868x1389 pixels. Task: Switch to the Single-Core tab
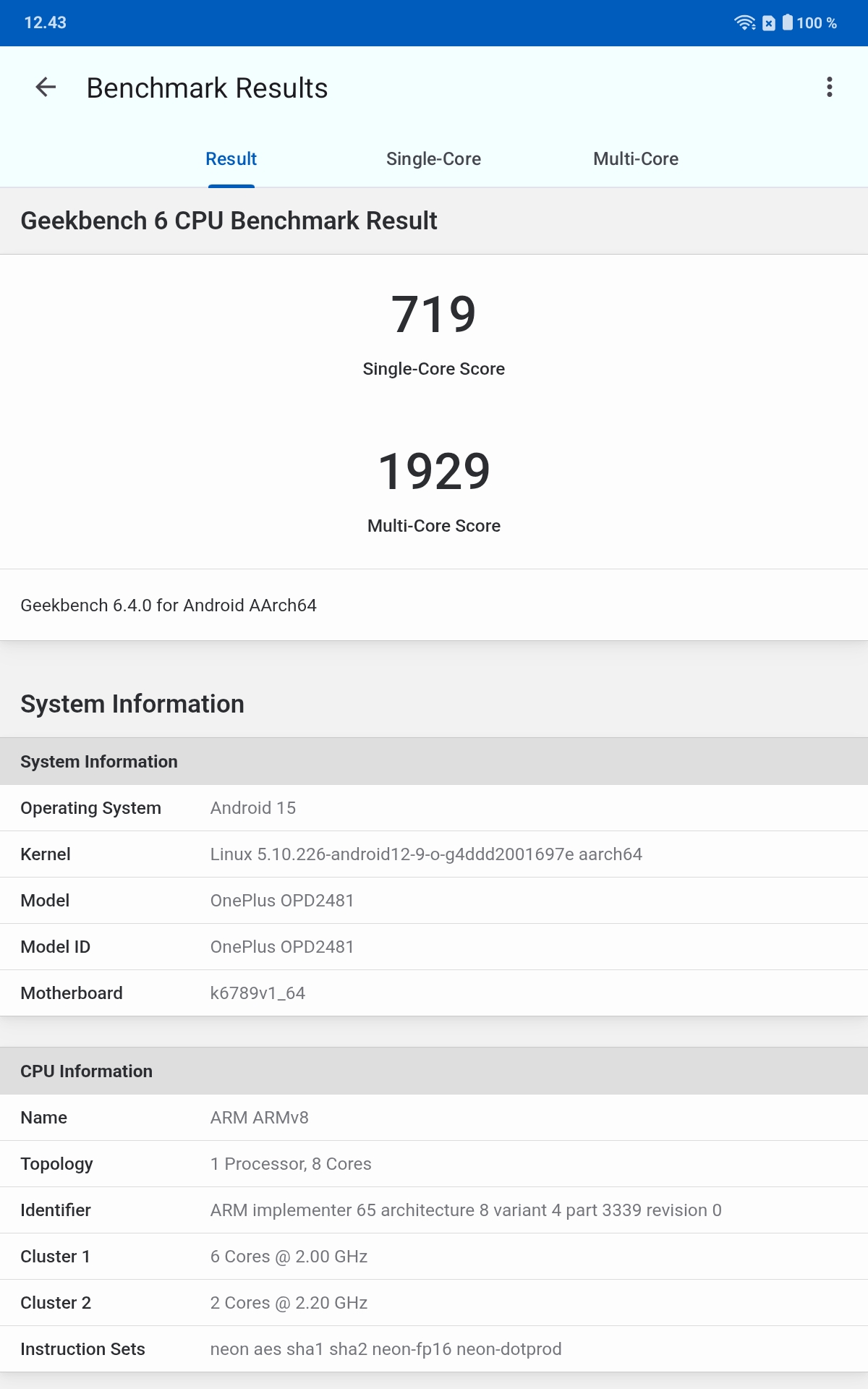tap(434, 159)
